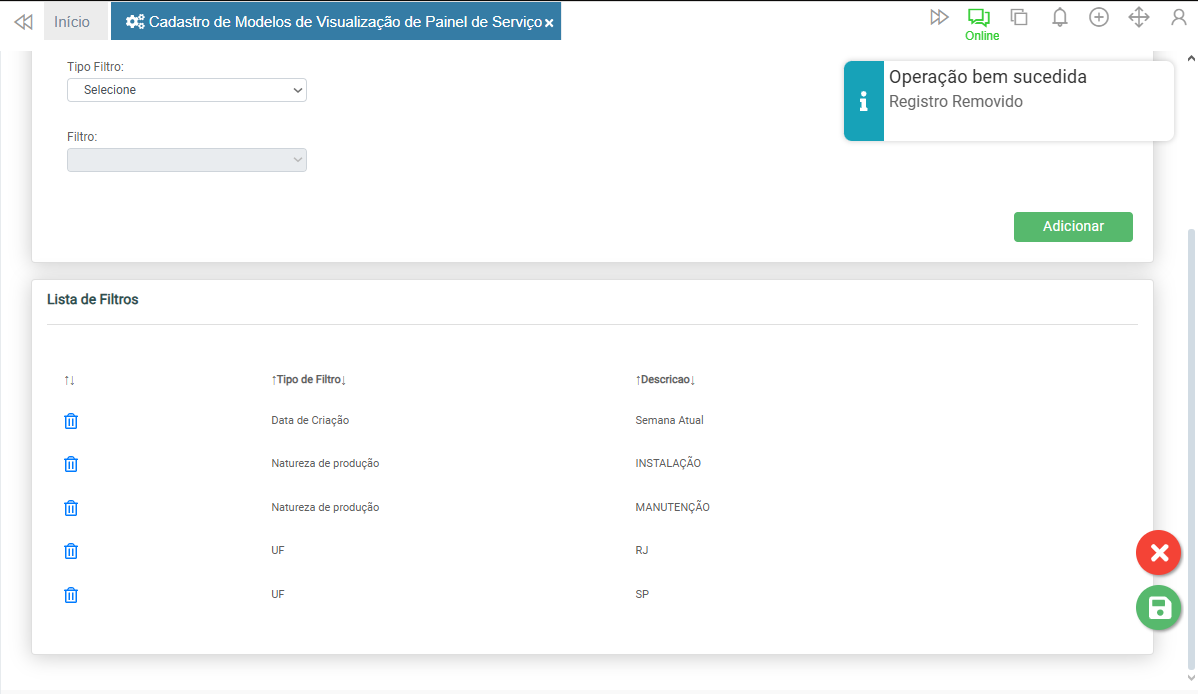
Task: Open the Tipo Filtro dropdown
Action: [x=187, y=90]
